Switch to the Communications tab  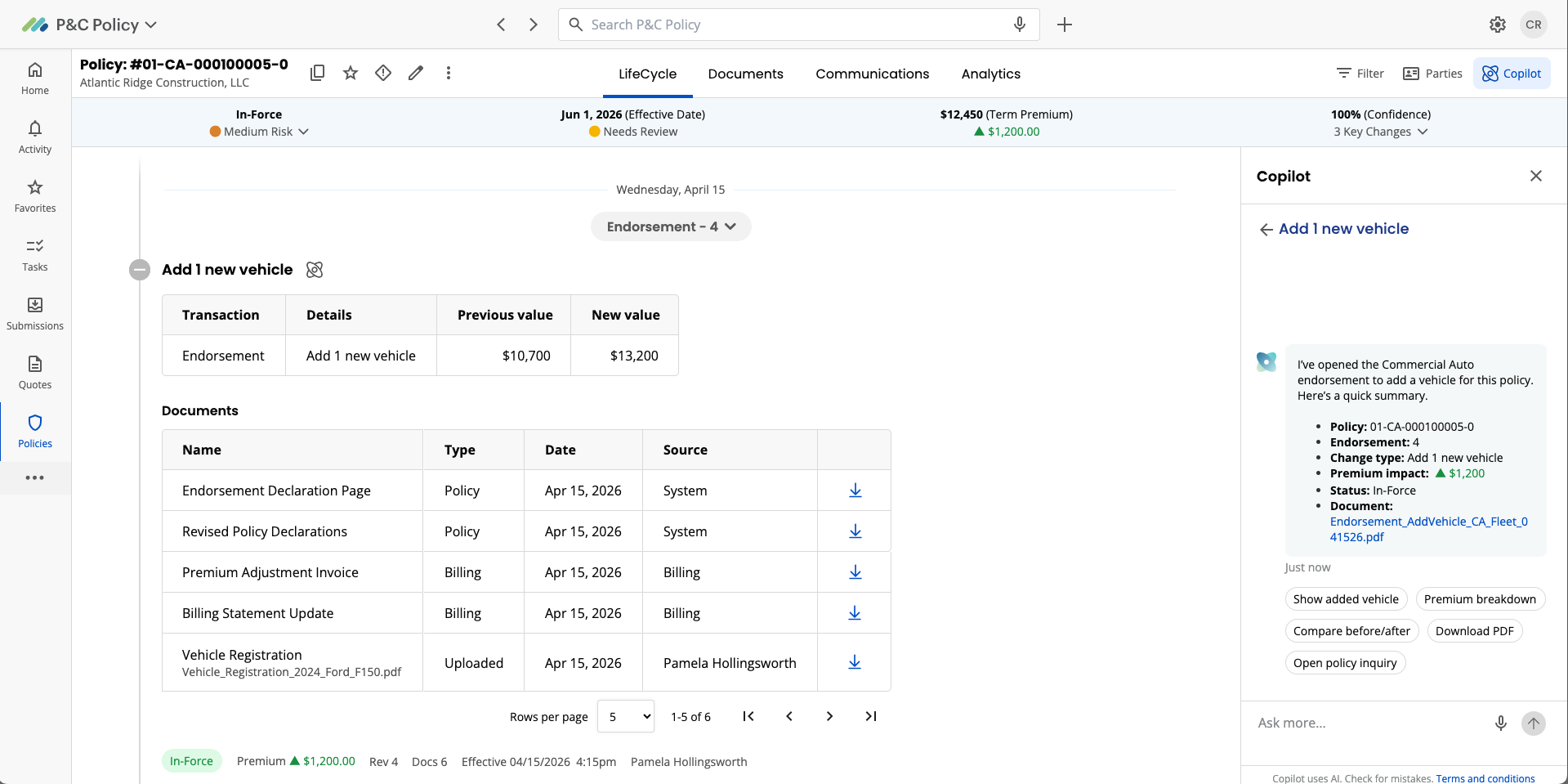pos(872,74)
